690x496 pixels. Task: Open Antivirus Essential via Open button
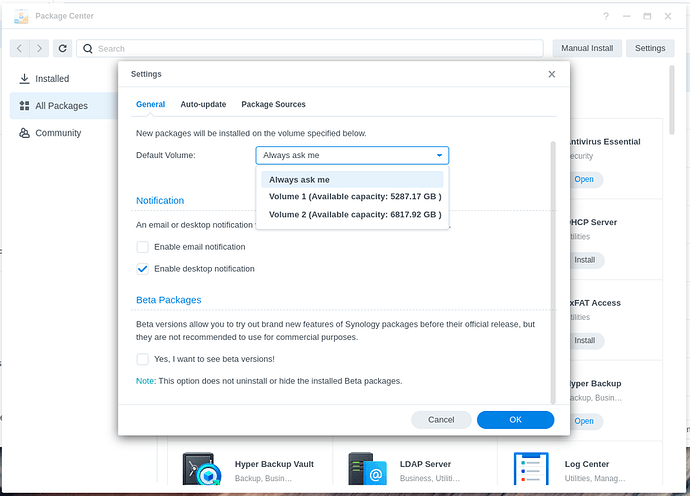point(584,180)
